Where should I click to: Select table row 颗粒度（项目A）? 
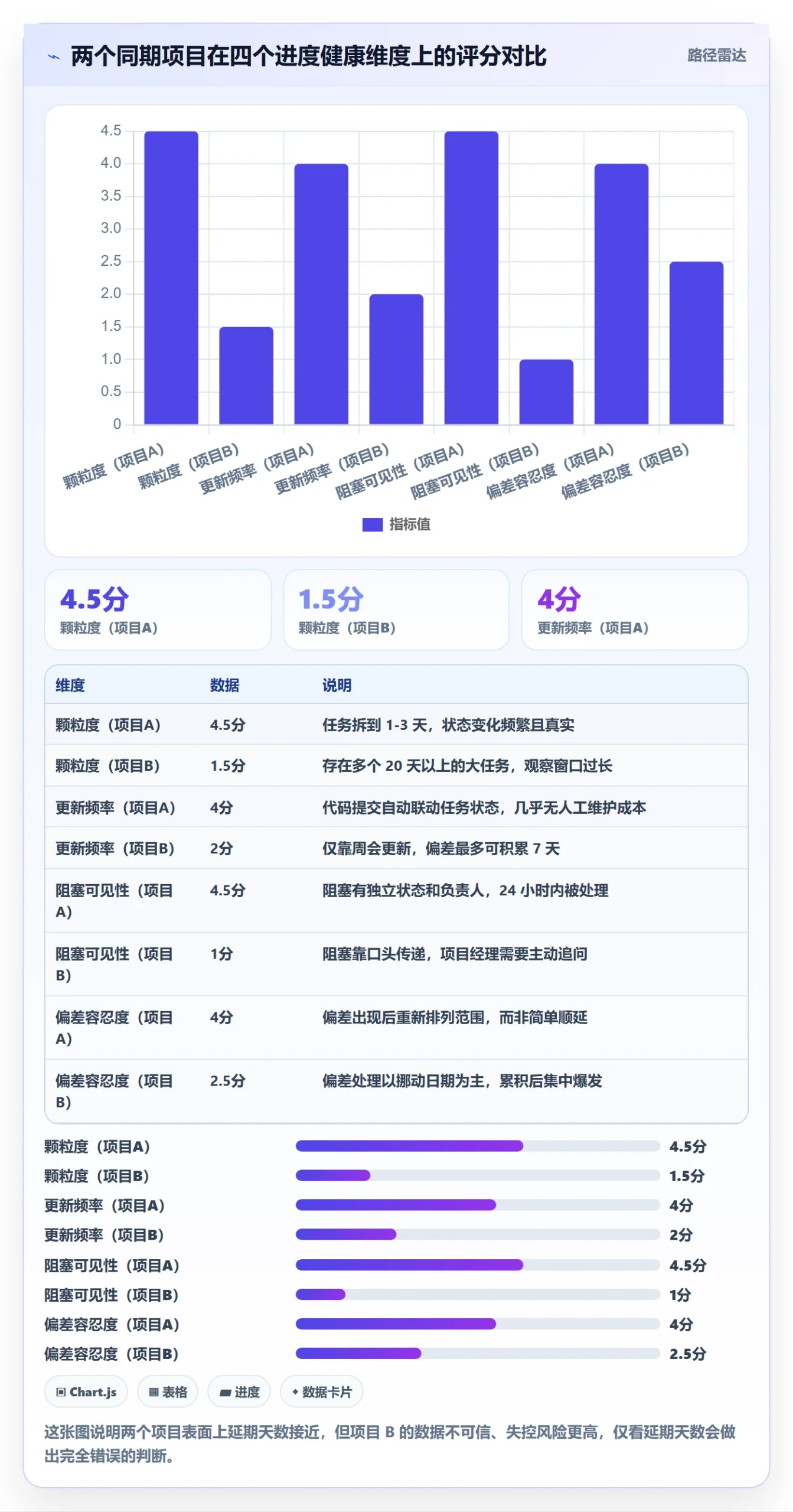pos(396,725)
